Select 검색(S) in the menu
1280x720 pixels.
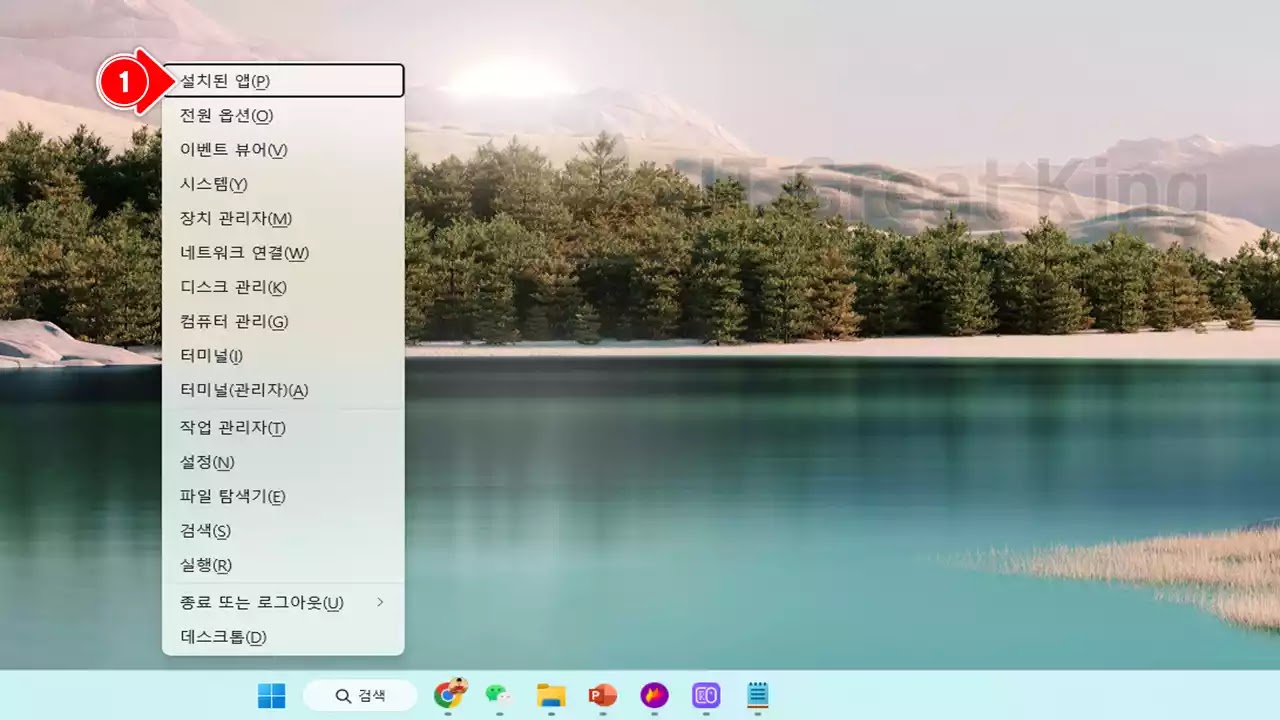(x=283, y=531)
